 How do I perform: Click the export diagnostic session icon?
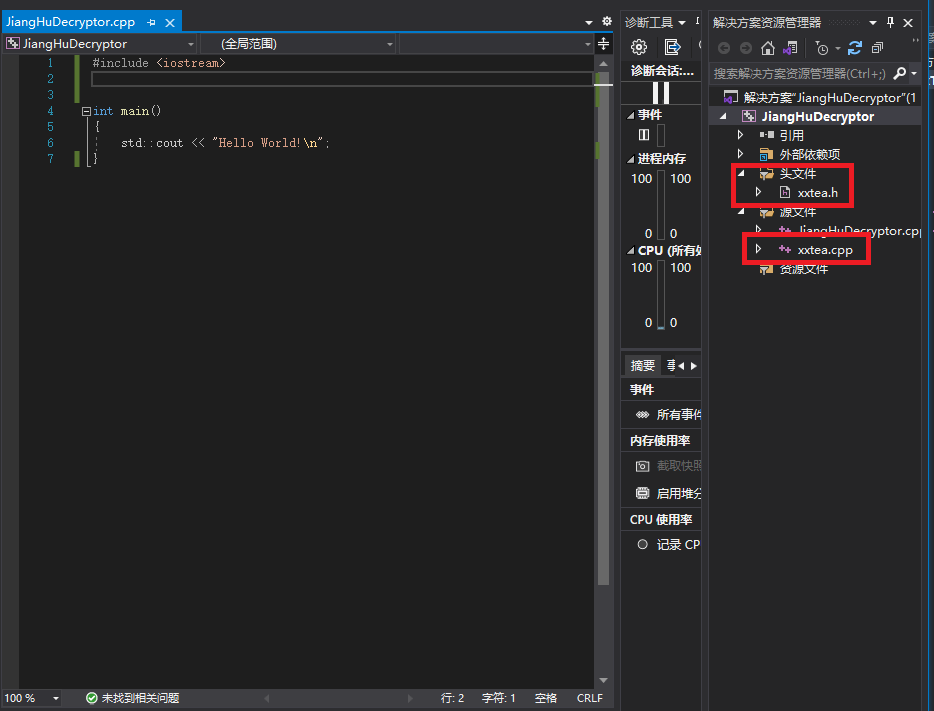672,47
